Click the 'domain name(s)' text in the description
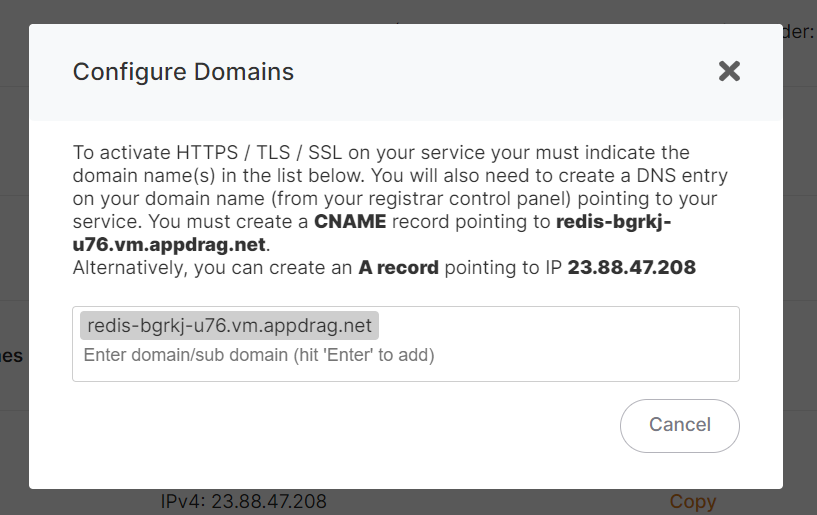 144,176
